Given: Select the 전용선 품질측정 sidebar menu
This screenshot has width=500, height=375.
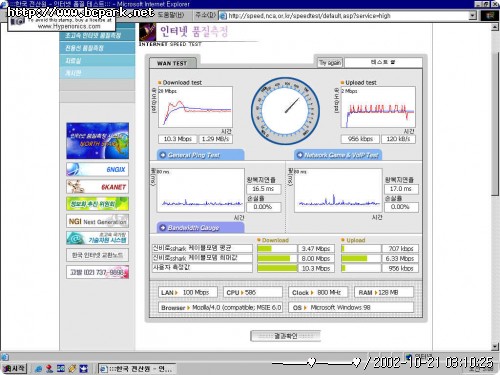Looking at the screenshot, I should 97,48.
